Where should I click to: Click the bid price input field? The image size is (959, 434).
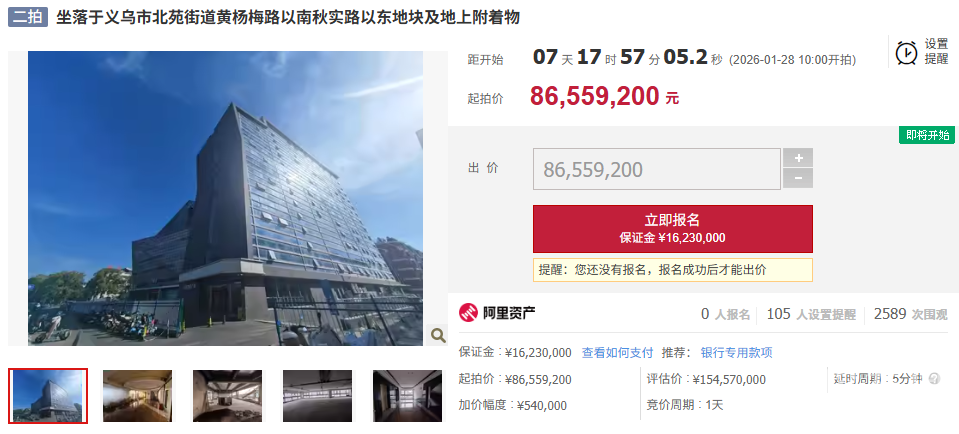pos(657,169)
